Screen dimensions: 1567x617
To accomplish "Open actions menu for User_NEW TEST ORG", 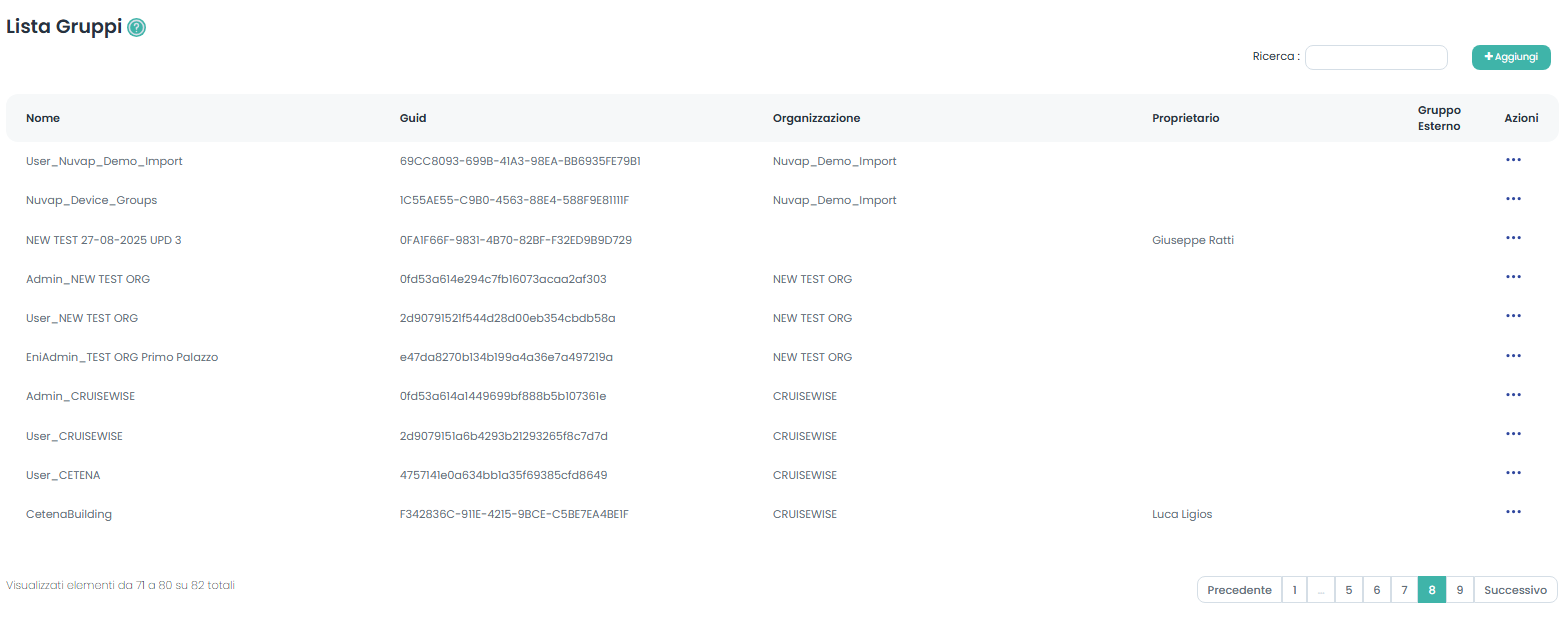I will tap(1513, 316).
